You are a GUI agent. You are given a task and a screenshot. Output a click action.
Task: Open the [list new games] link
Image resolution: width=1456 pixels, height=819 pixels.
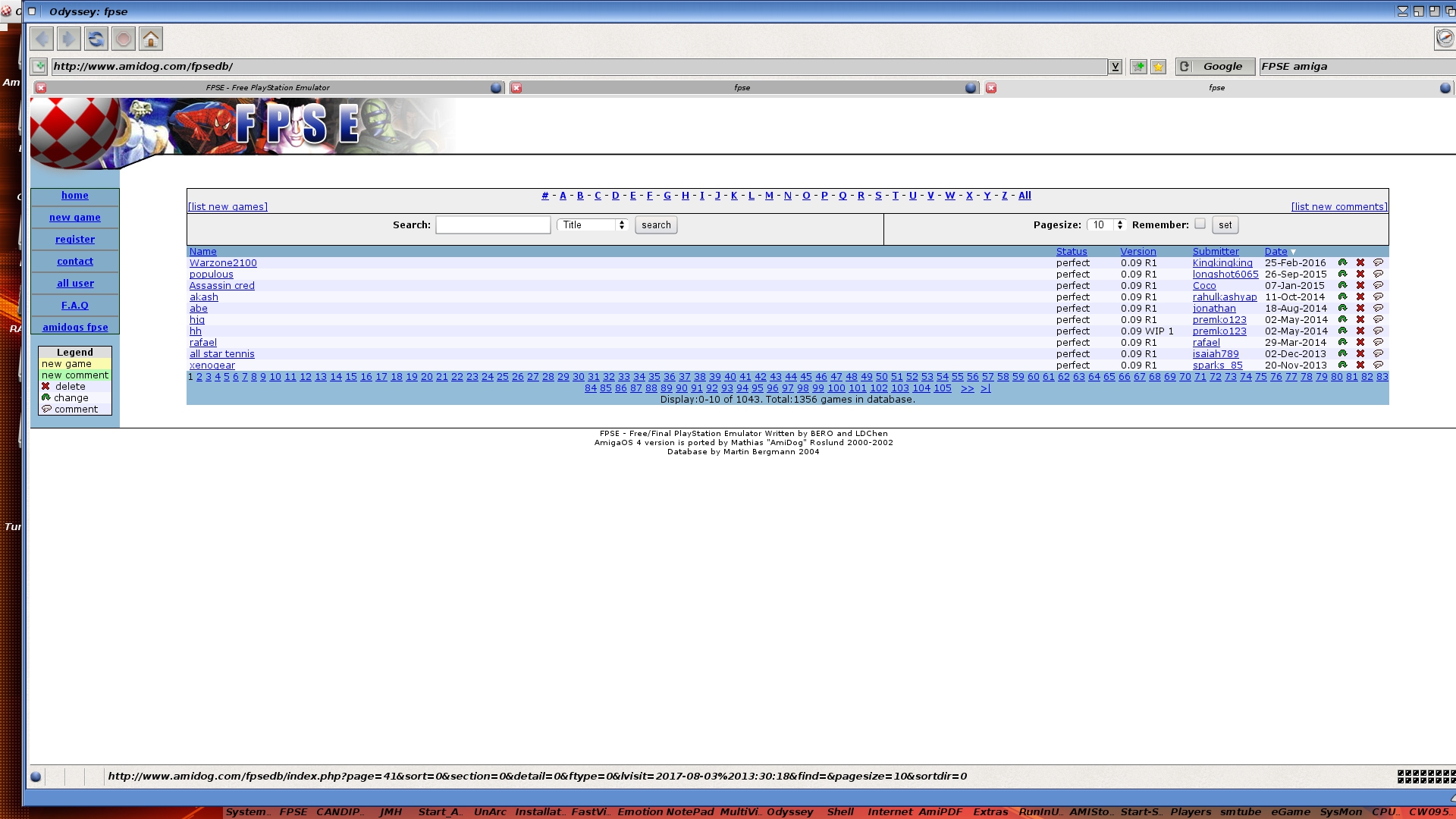[227, 207]
